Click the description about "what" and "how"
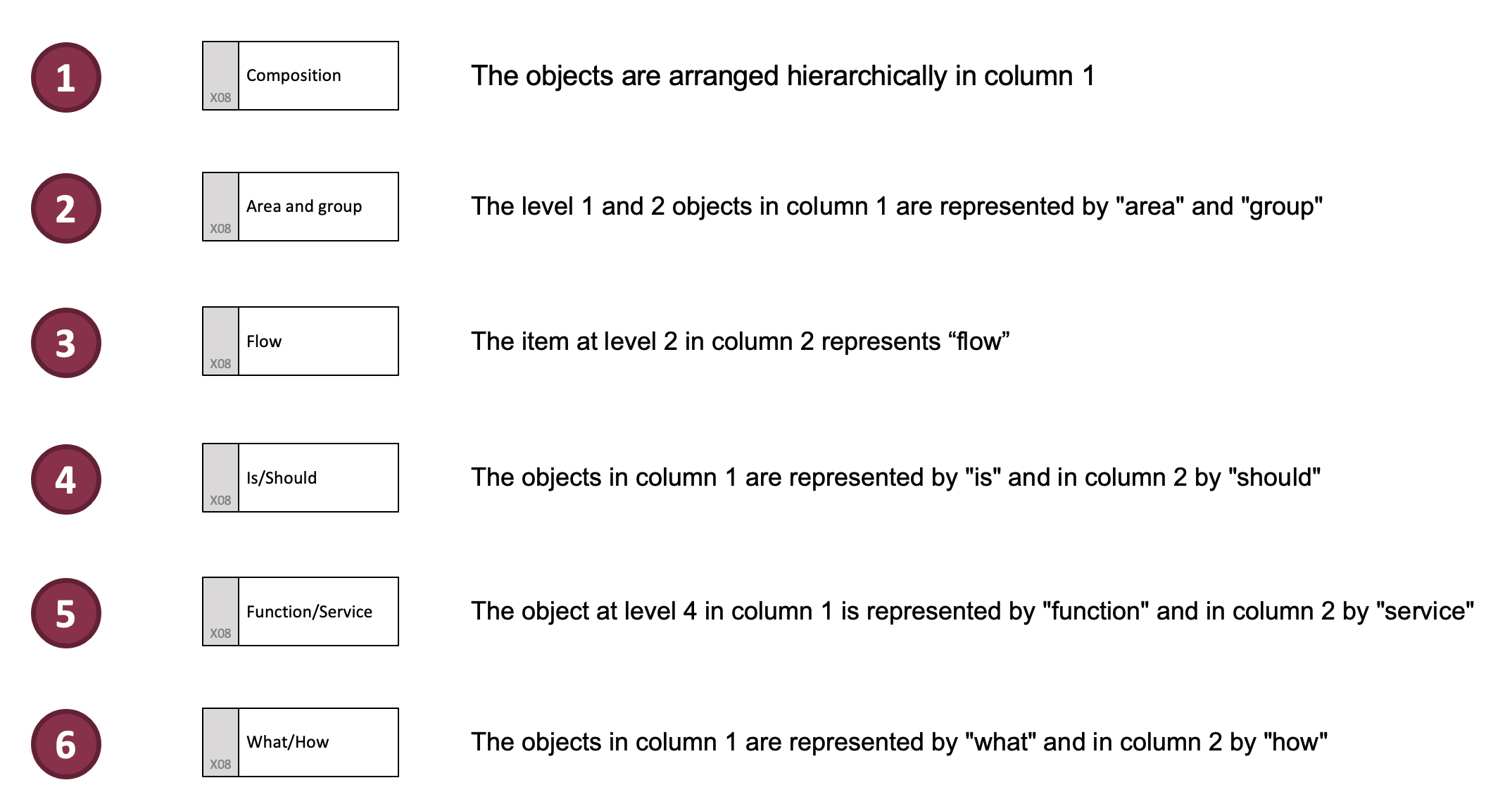The width and height of the screenshot is (1512, 804). pos(899,742)
